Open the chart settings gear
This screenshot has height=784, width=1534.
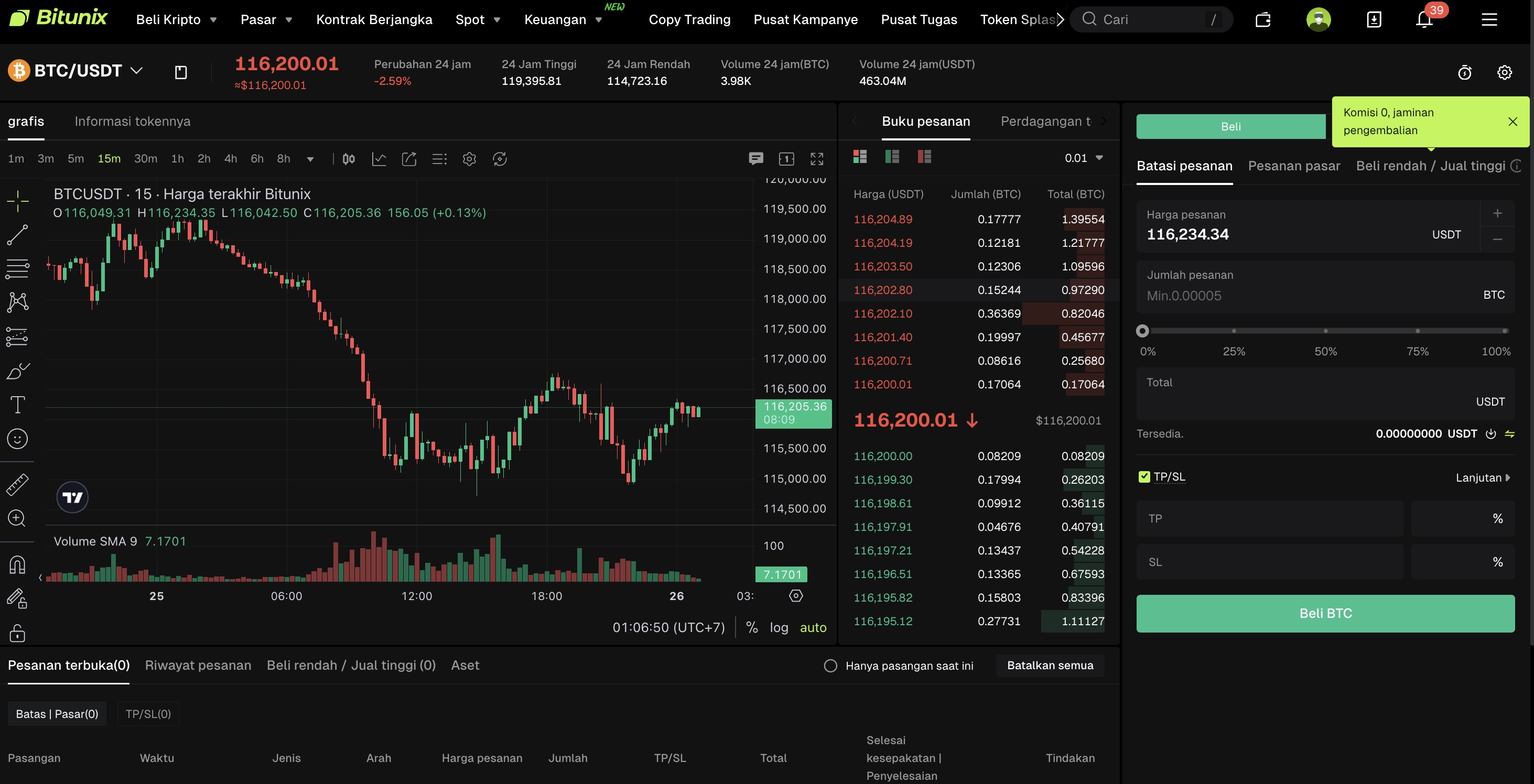pyautogui.click(x=469, y=159)
